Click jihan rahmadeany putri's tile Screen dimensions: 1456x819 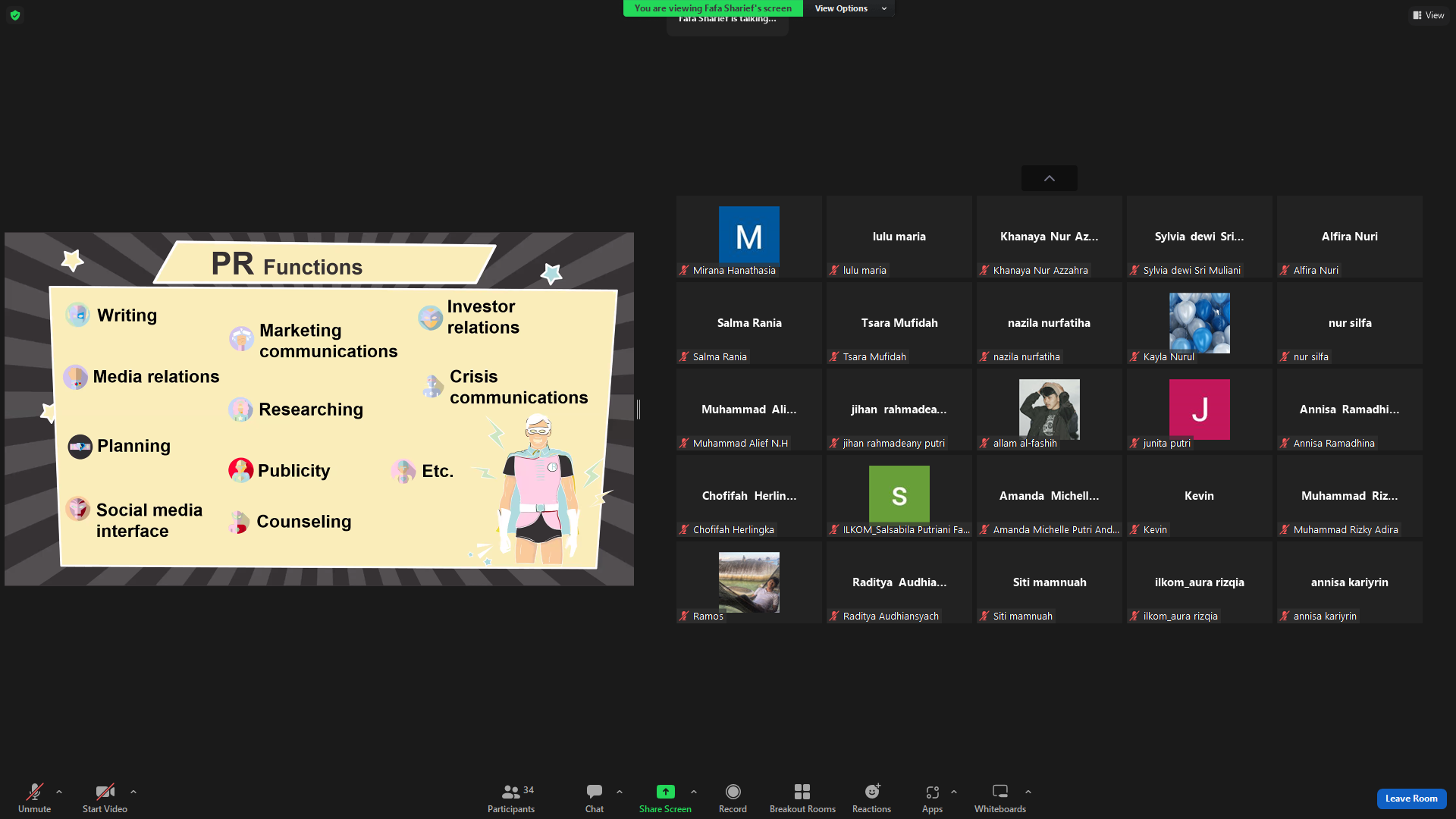click(899, 409)
